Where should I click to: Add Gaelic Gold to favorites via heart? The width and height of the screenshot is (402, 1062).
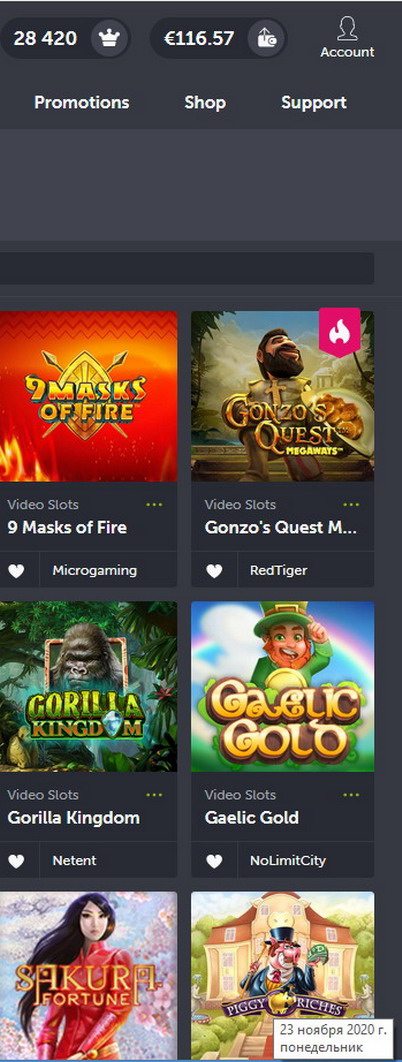(x=214, y=861)
